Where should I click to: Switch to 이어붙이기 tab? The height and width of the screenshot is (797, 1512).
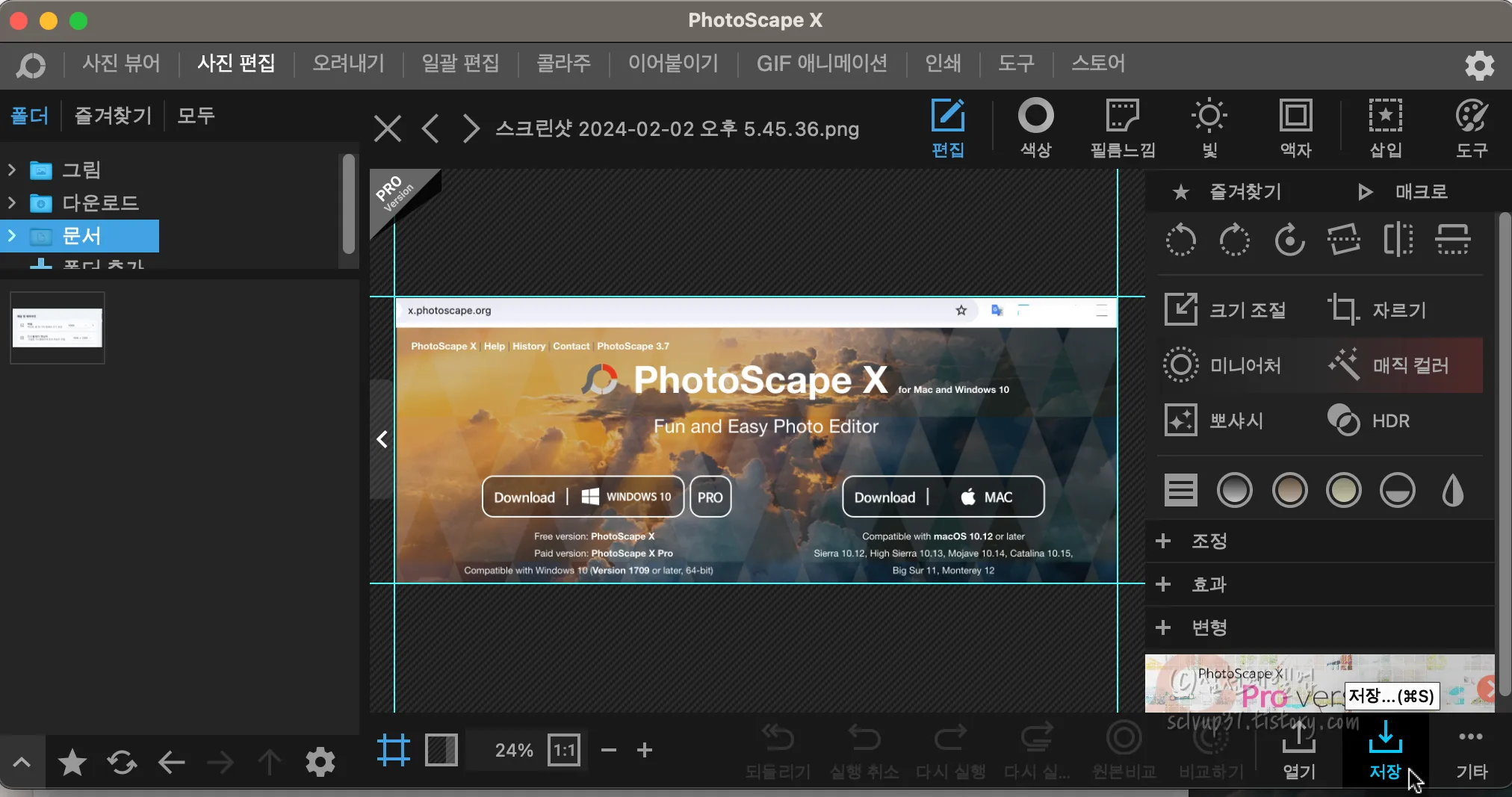(x=673, y=63)
